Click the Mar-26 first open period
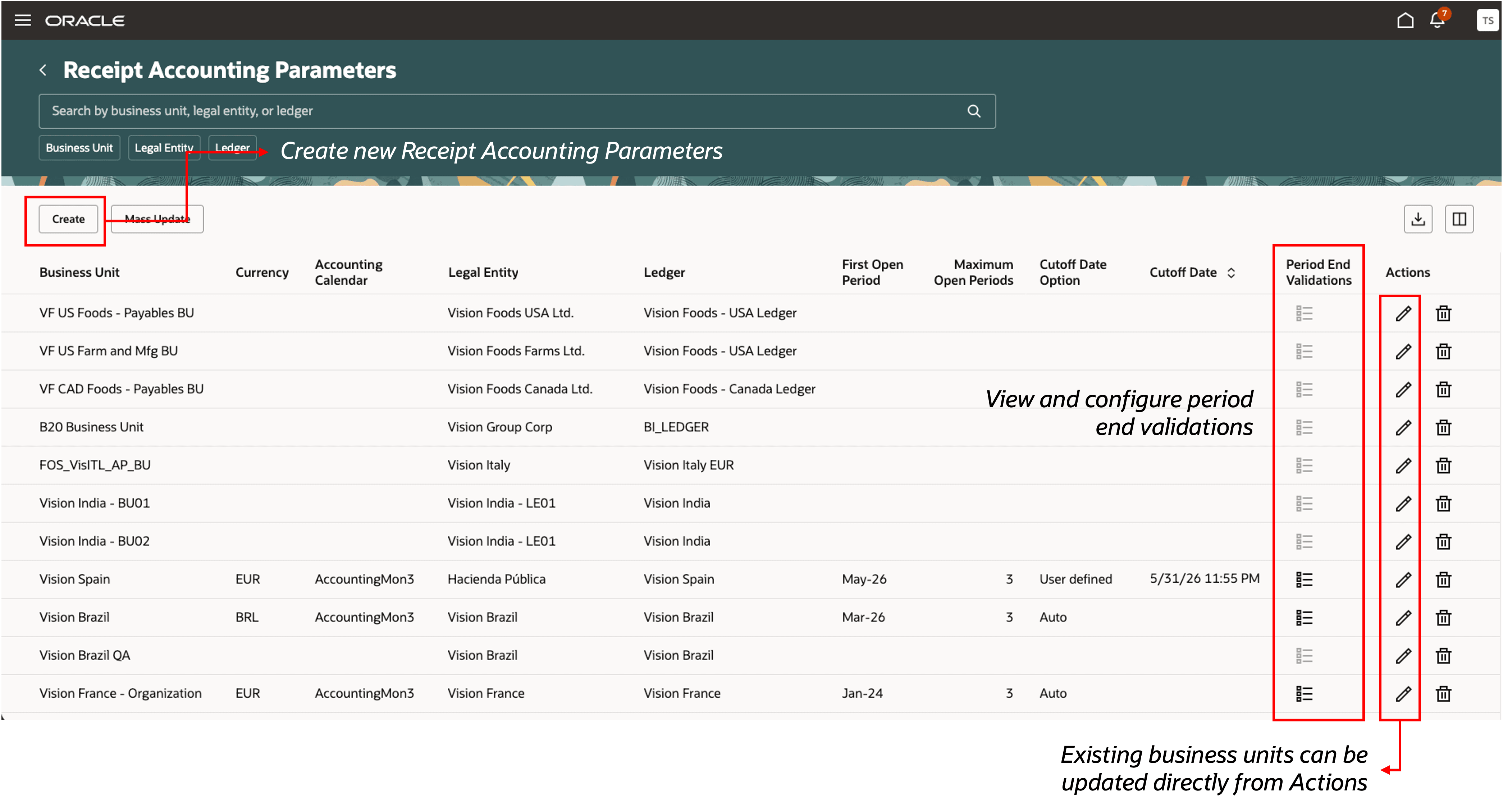 864,617
